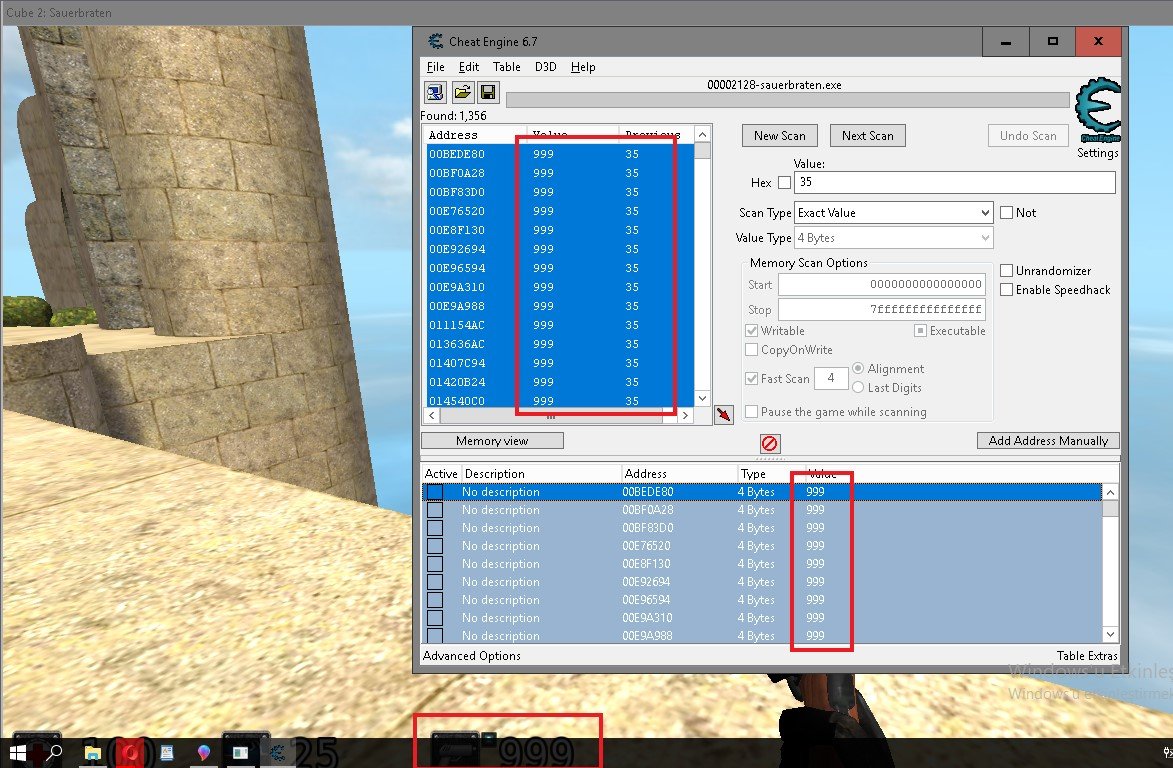Image resolution: width=1173 pixels, height=768 pixels.
Task: Click the scan Value input field
Action: pyautogui.click(x=955, y=182)
